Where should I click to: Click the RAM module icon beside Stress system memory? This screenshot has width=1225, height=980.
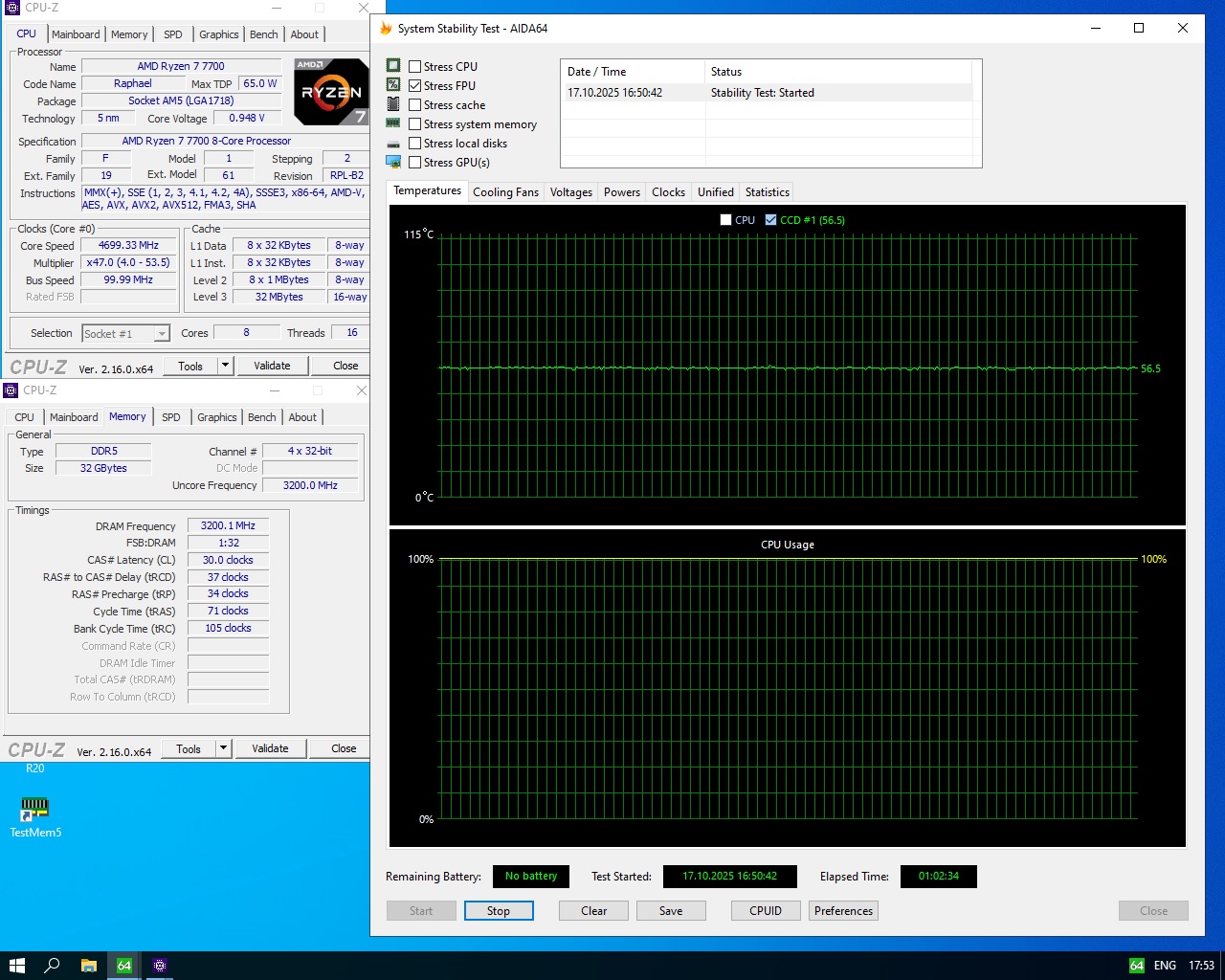[393, 123]
